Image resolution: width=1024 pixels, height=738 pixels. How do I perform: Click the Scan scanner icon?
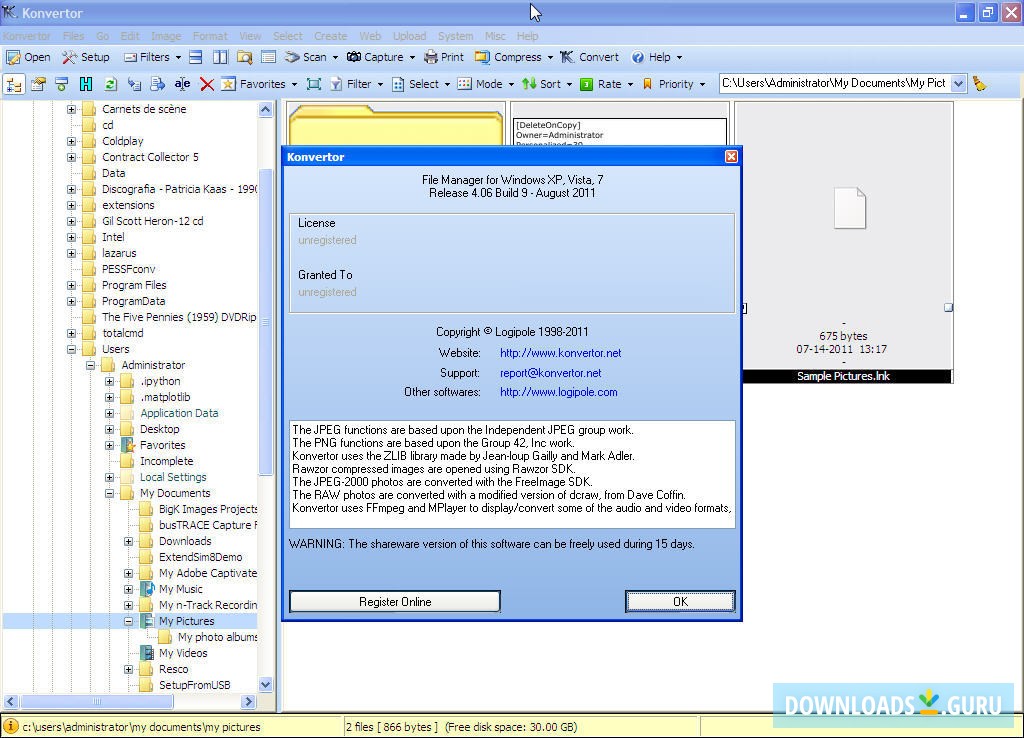[x=292, y=57]
